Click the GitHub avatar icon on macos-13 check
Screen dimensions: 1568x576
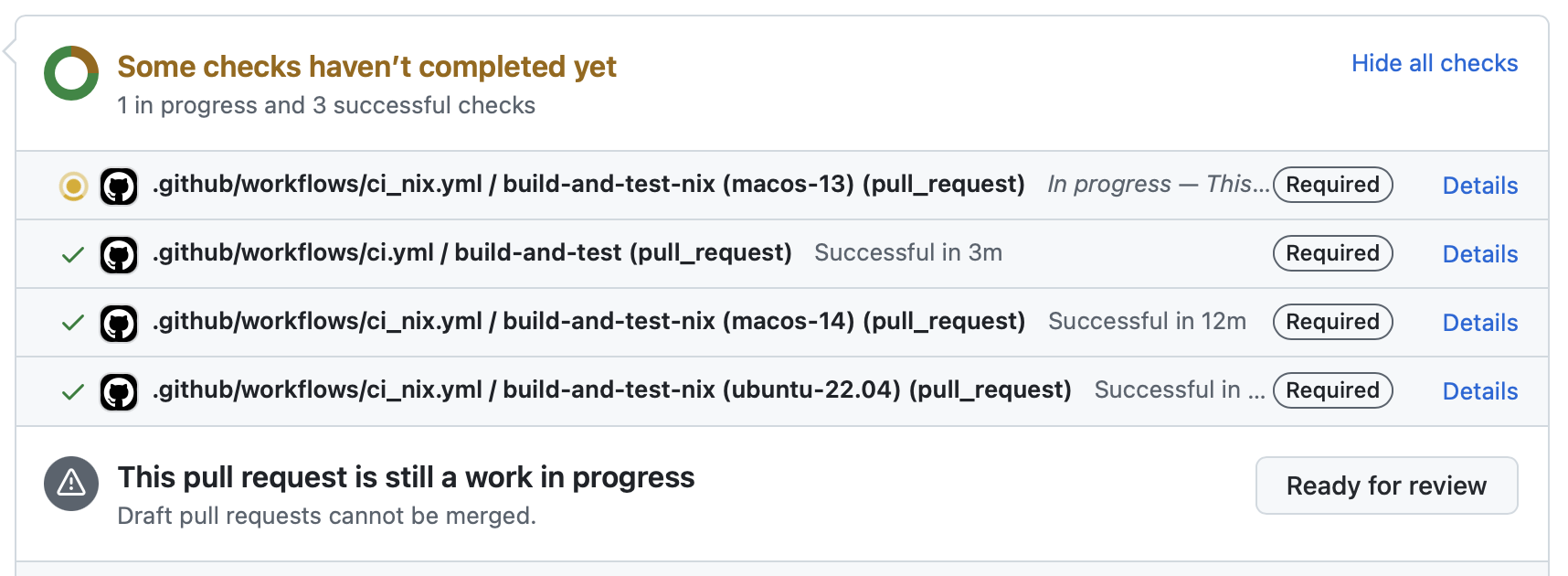point(119,187)
